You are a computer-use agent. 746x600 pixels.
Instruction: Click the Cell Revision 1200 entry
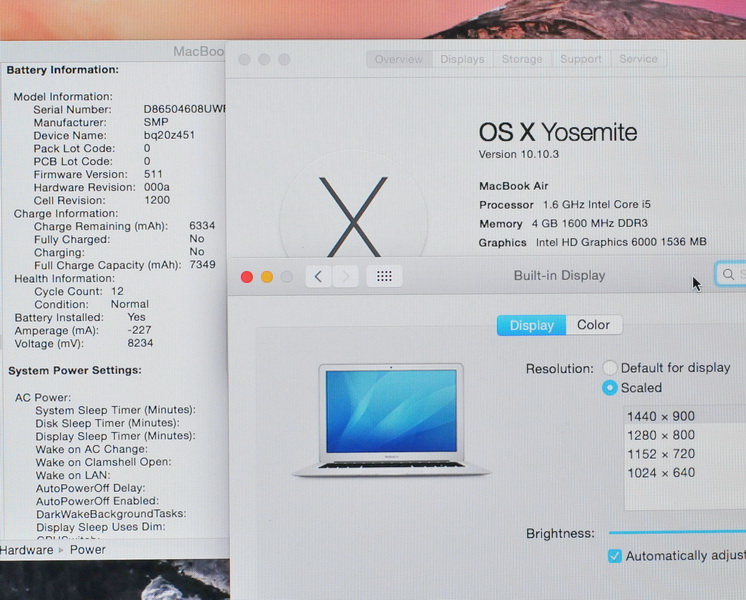click(102, 200)
